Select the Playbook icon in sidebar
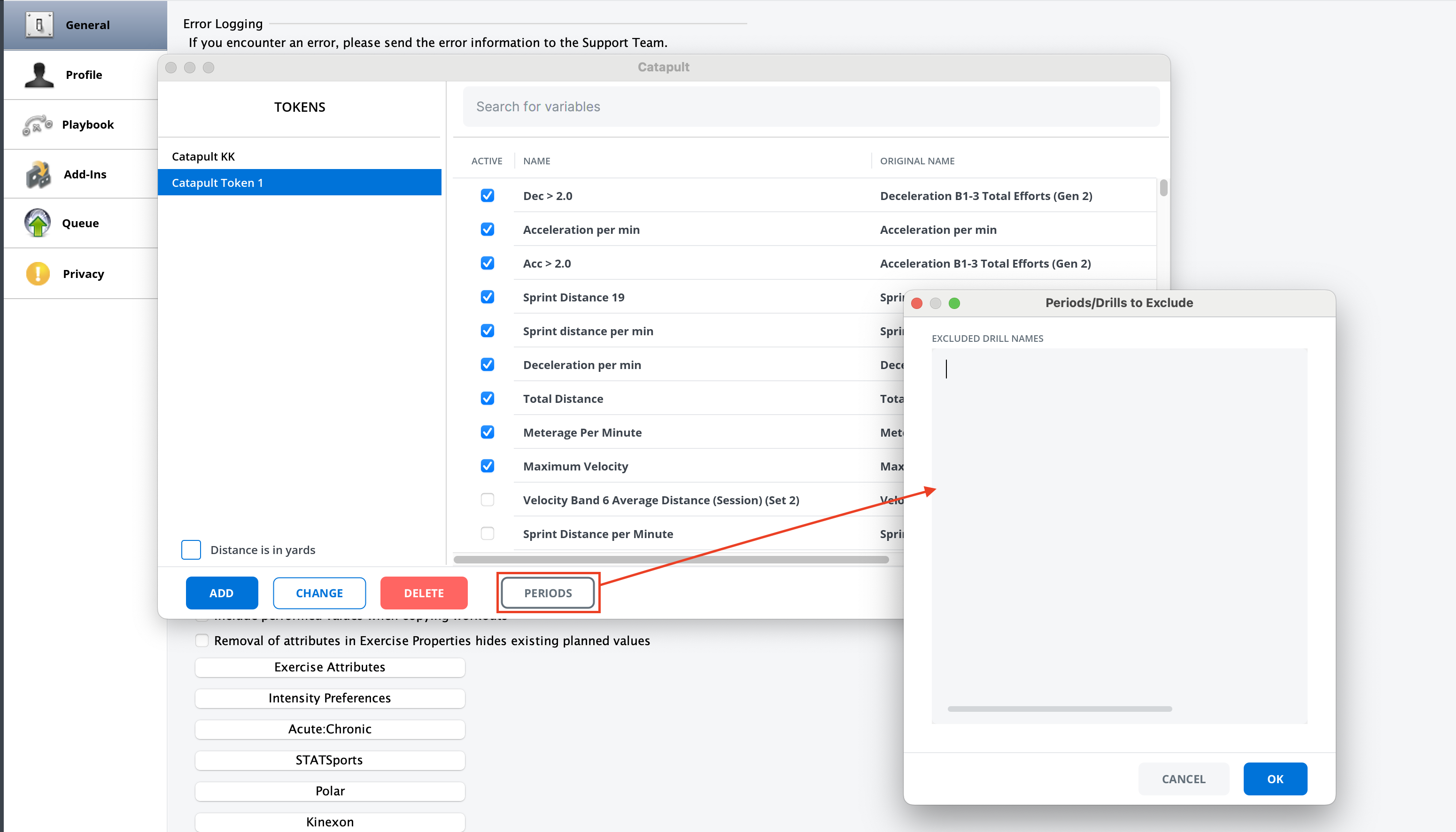This screenshot has height=832, width=1456. pos(38,124)
